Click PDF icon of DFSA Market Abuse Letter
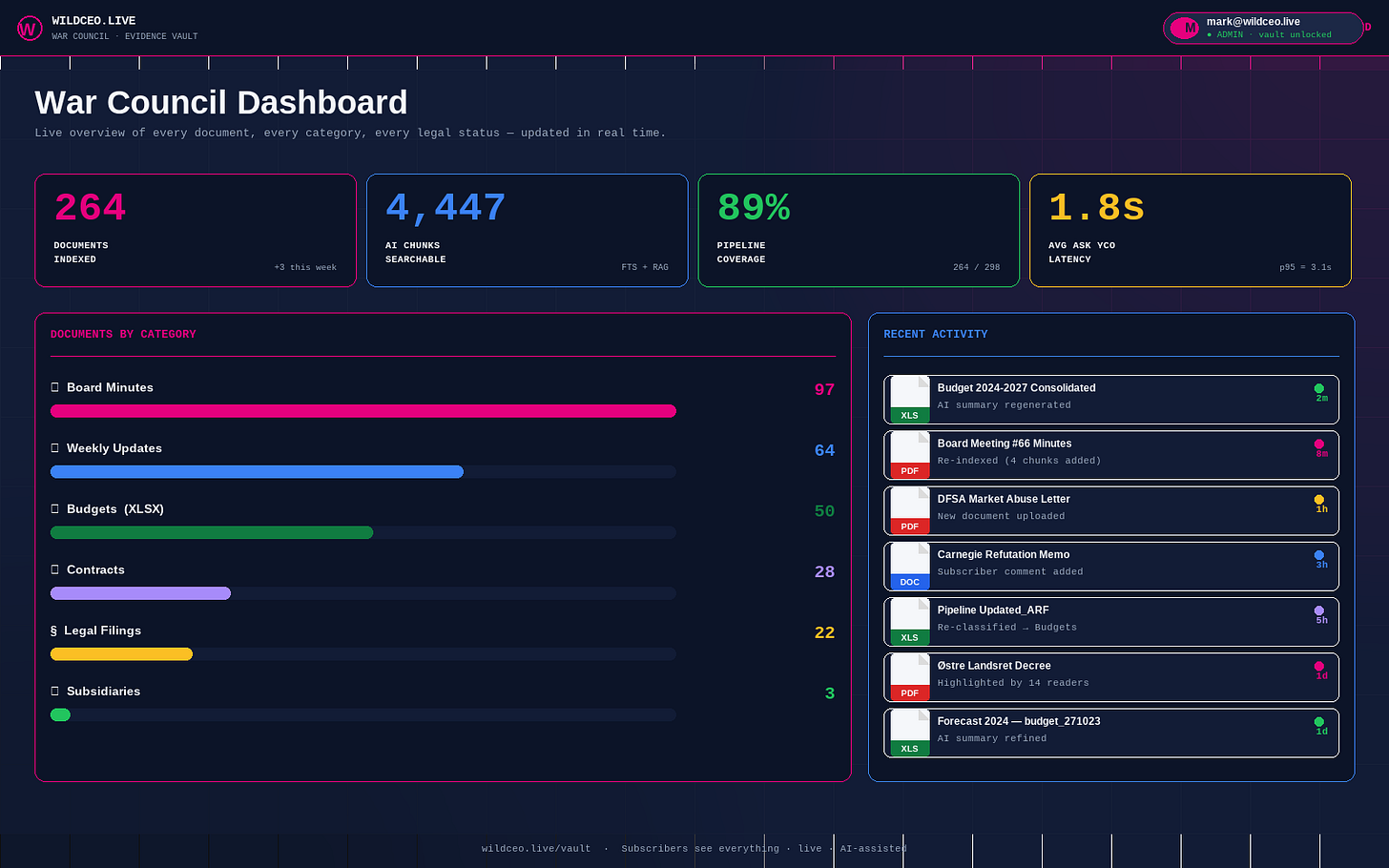Viewport: 1389px width, 868px height. click(910, 510)
